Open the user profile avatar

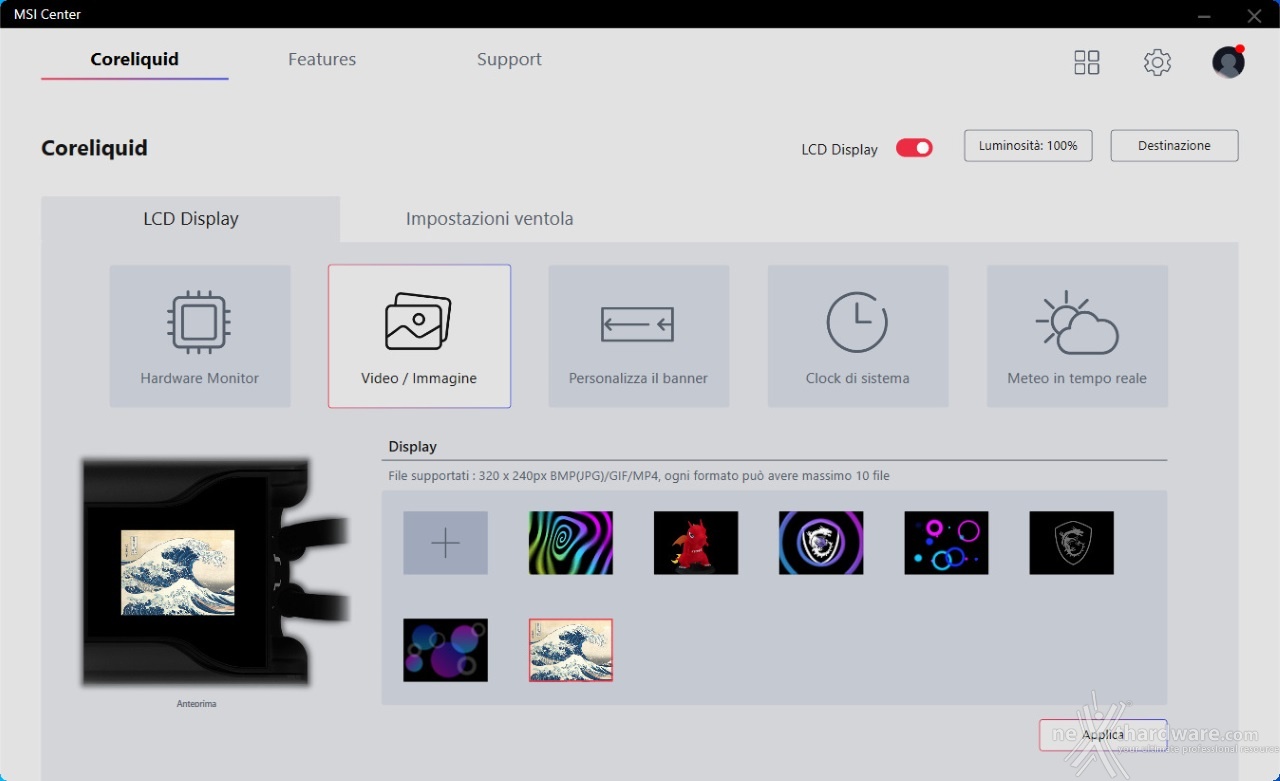coord(1228,62)
